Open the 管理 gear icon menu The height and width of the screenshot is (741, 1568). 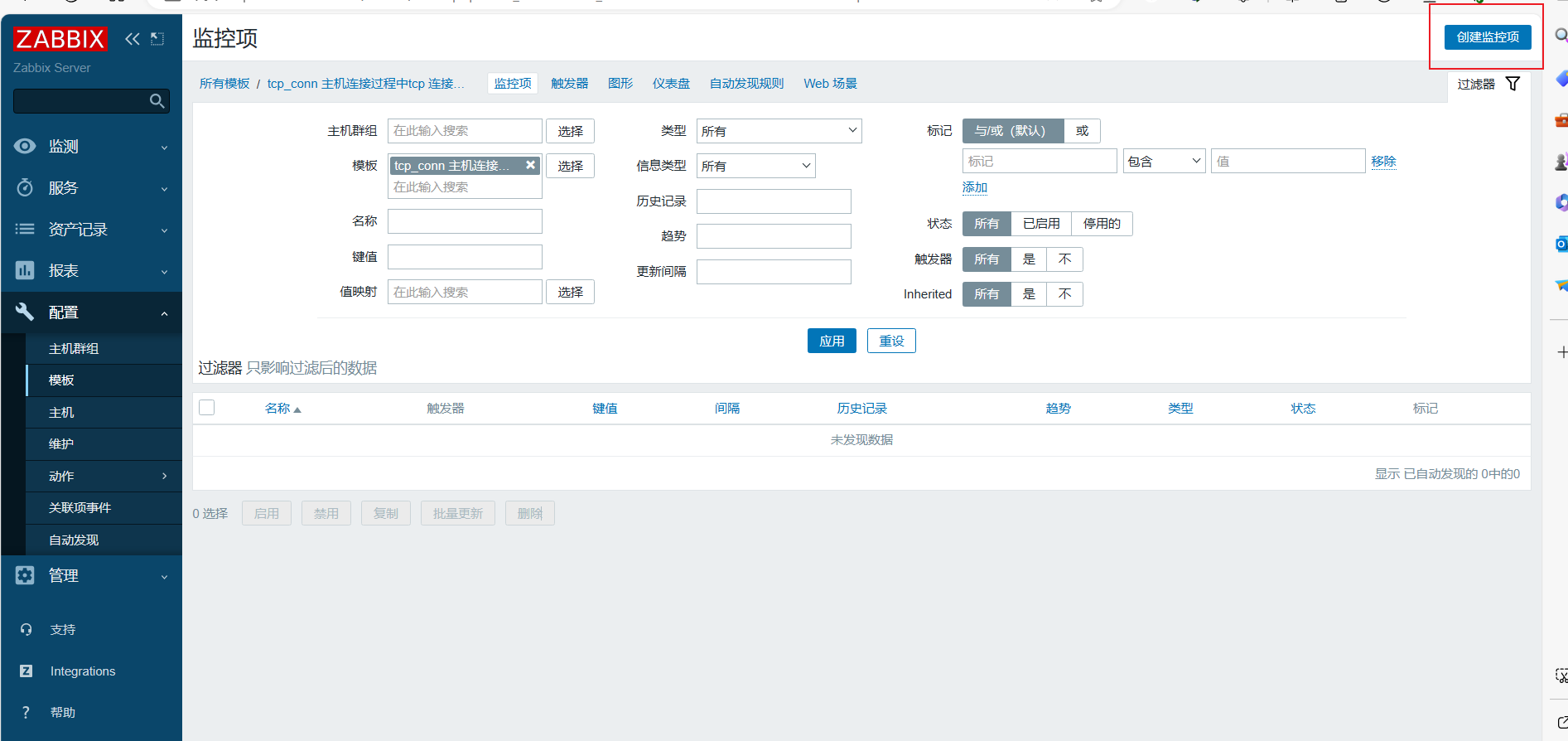click(x=25, y=575)
